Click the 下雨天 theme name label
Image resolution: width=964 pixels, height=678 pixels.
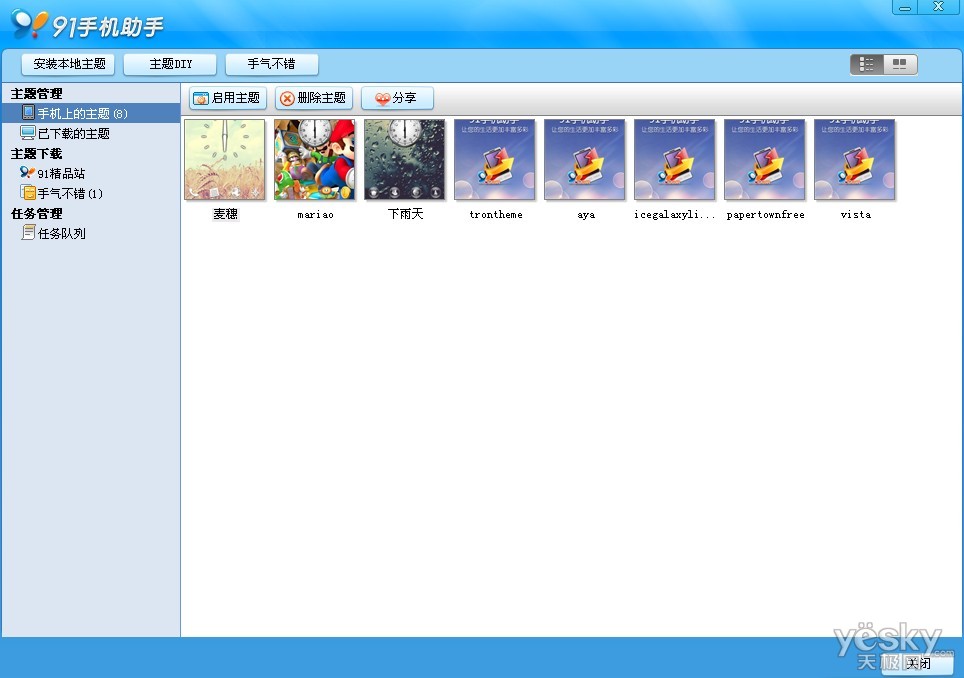(x=406, y=214)
